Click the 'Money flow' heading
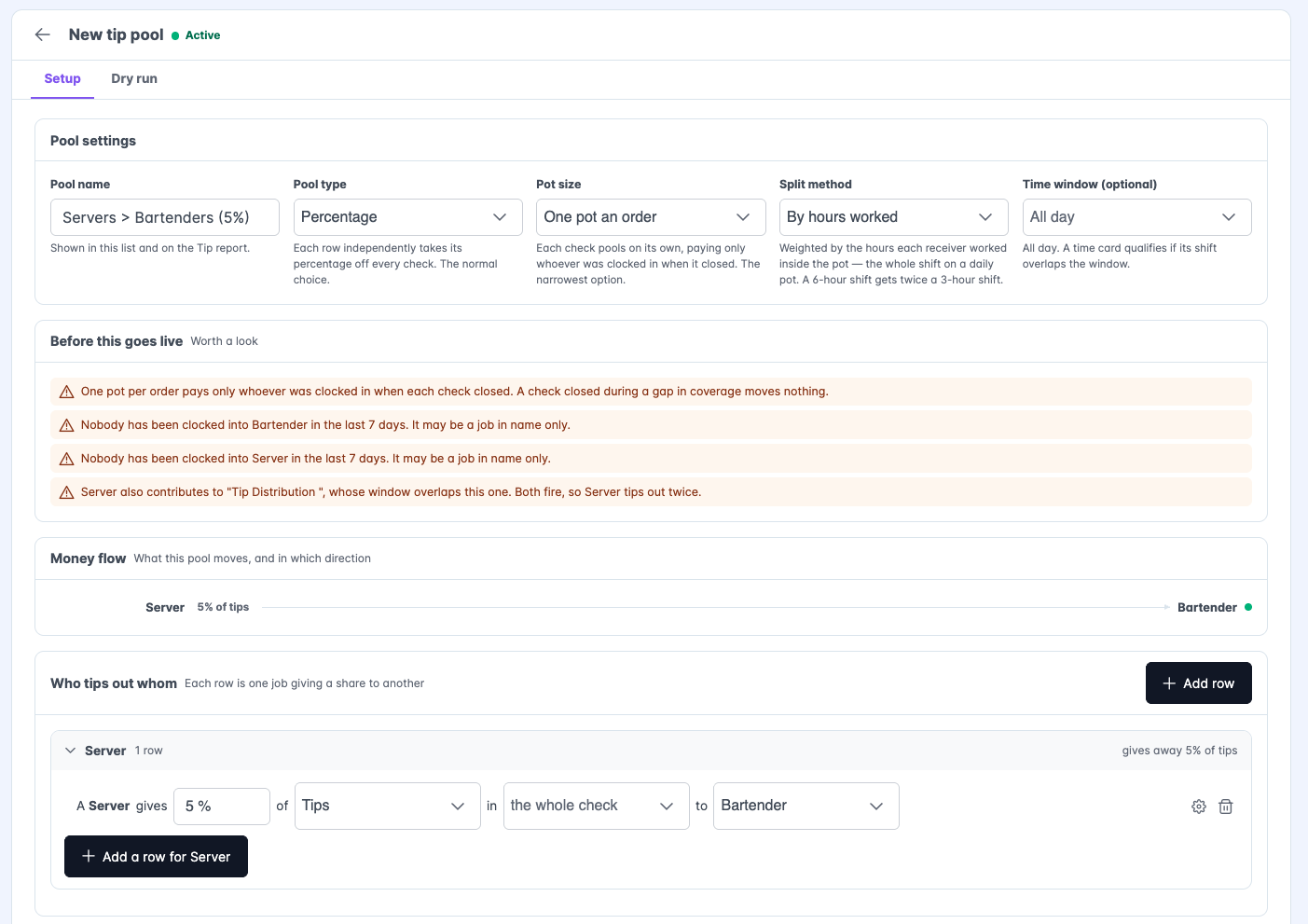 (88, 559)
